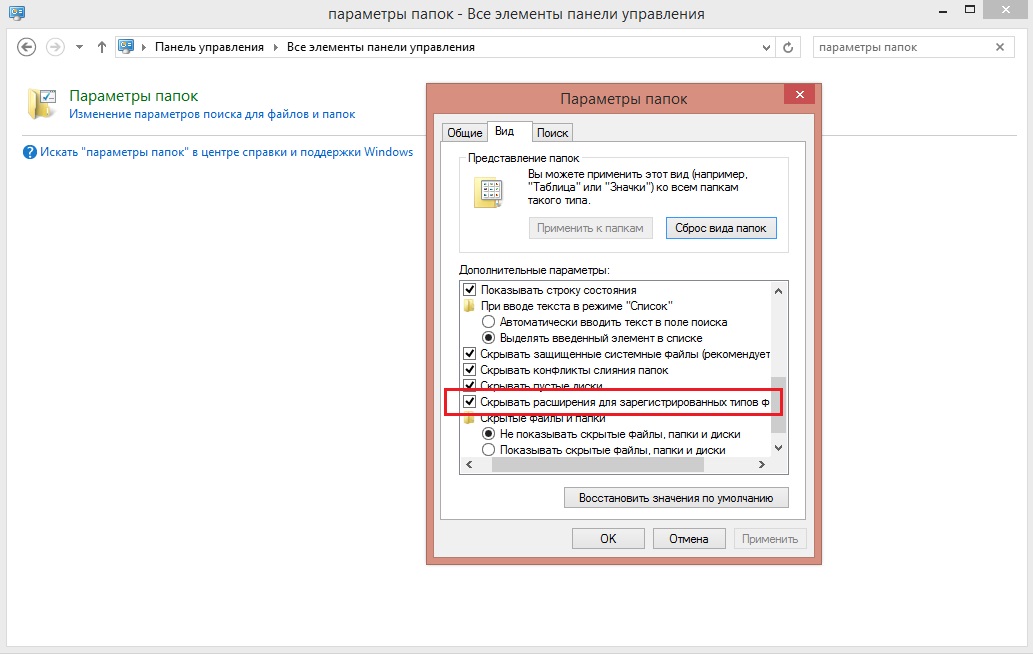Click the up arrow of settings list scrollbar

[x=778, y=290]
